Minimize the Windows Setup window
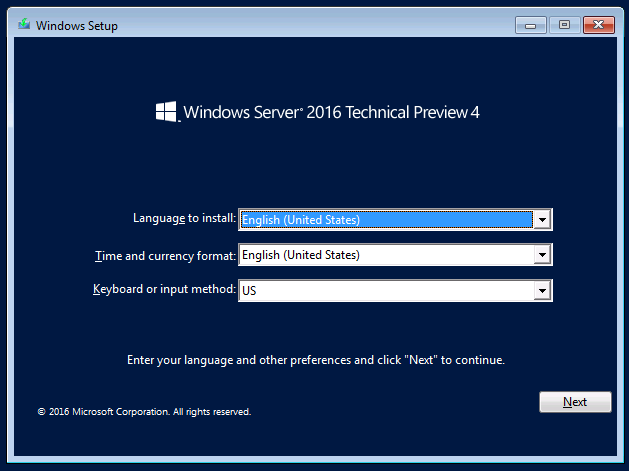 [x=532, y=24]
